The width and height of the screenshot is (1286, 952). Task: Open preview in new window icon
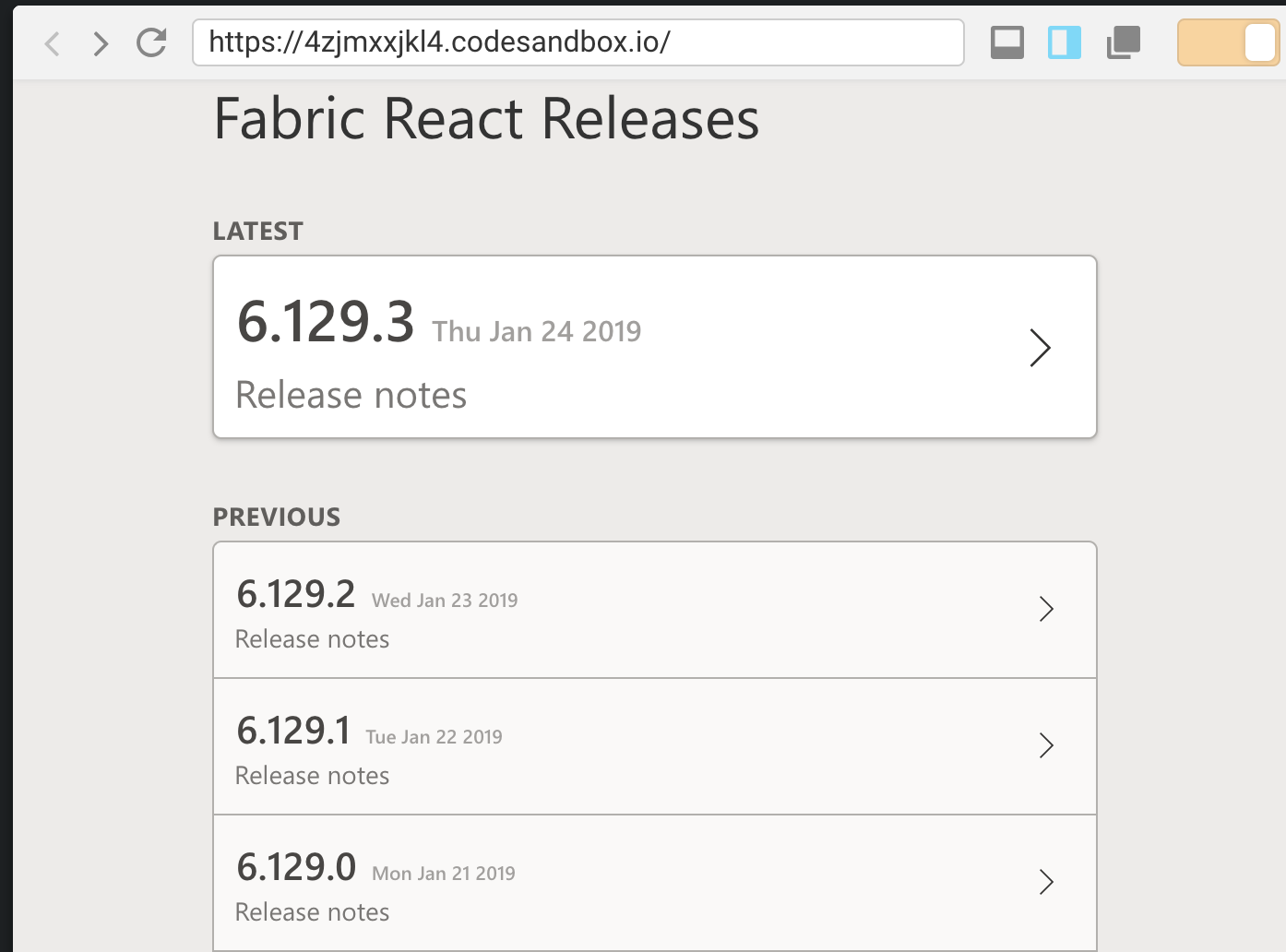[1124, 42]
